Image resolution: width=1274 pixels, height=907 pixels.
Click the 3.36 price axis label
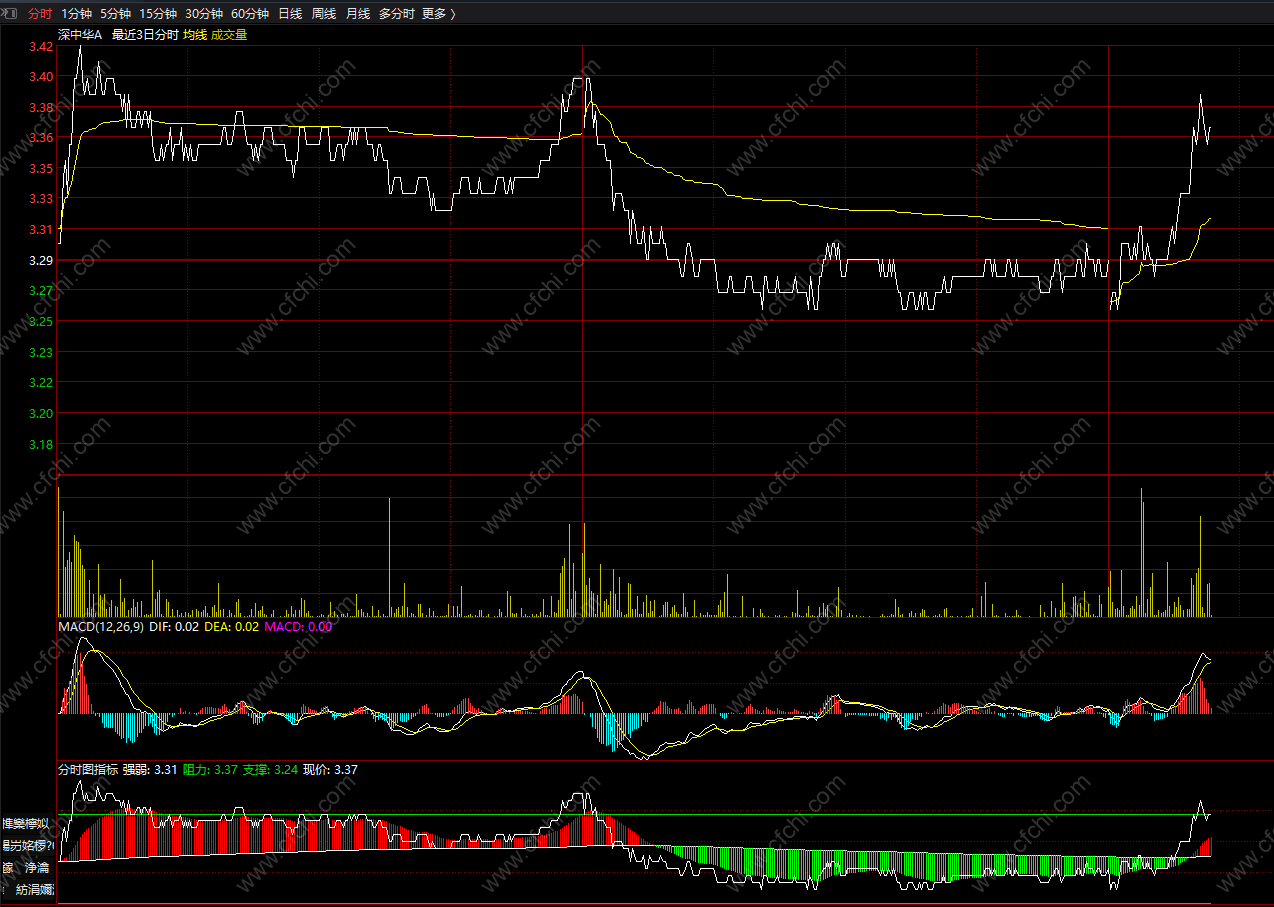[x=41, y=138]
